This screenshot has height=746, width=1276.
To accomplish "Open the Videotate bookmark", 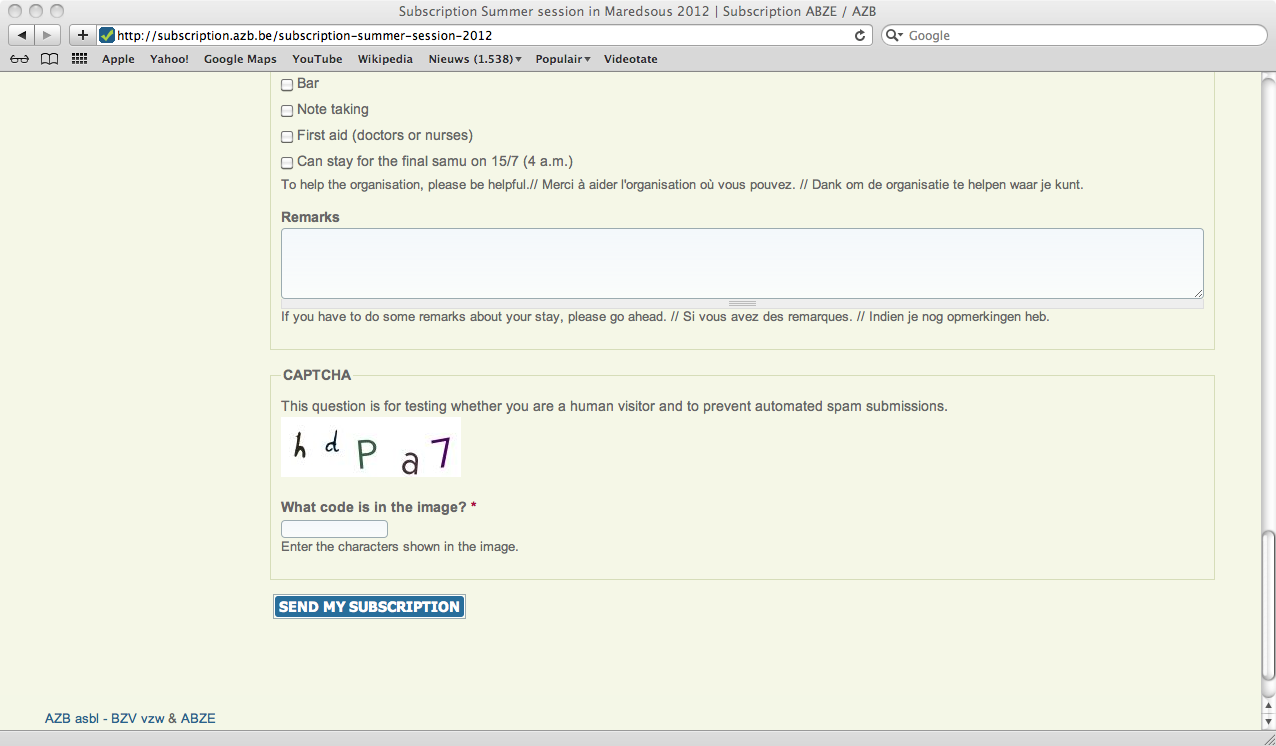I will [631, 59].
